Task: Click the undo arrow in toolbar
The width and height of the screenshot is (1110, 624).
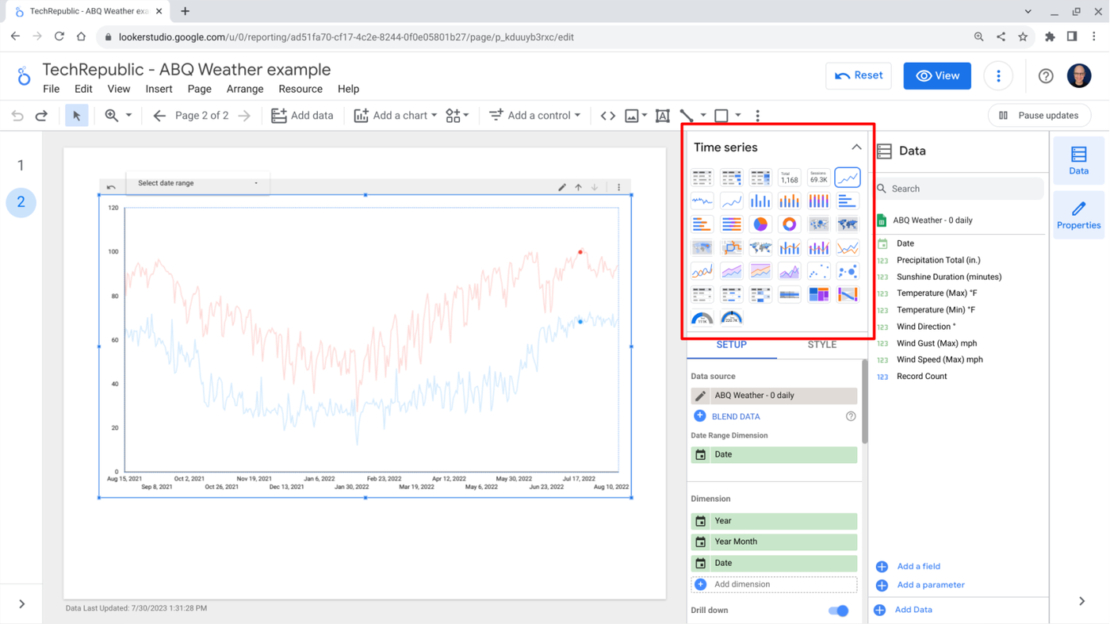Action: [x=17, y=116]
